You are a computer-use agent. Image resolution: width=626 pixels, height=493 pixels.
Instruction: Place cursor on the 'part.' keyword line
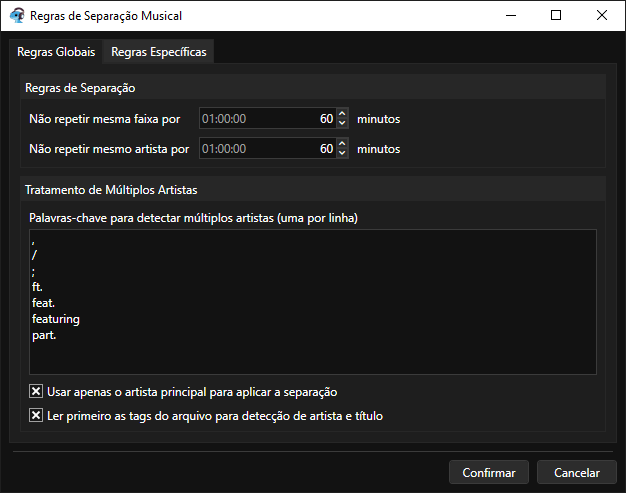[45, 335]
